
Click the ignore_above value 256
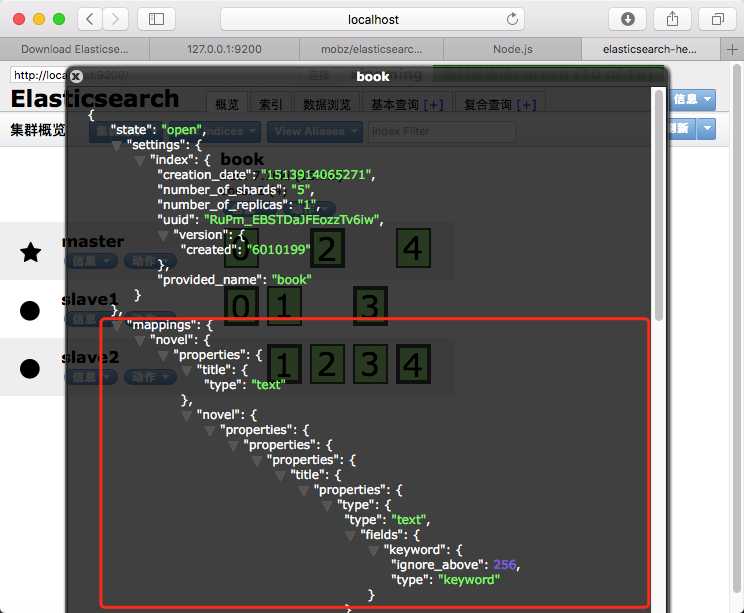(x=504, y=565)
